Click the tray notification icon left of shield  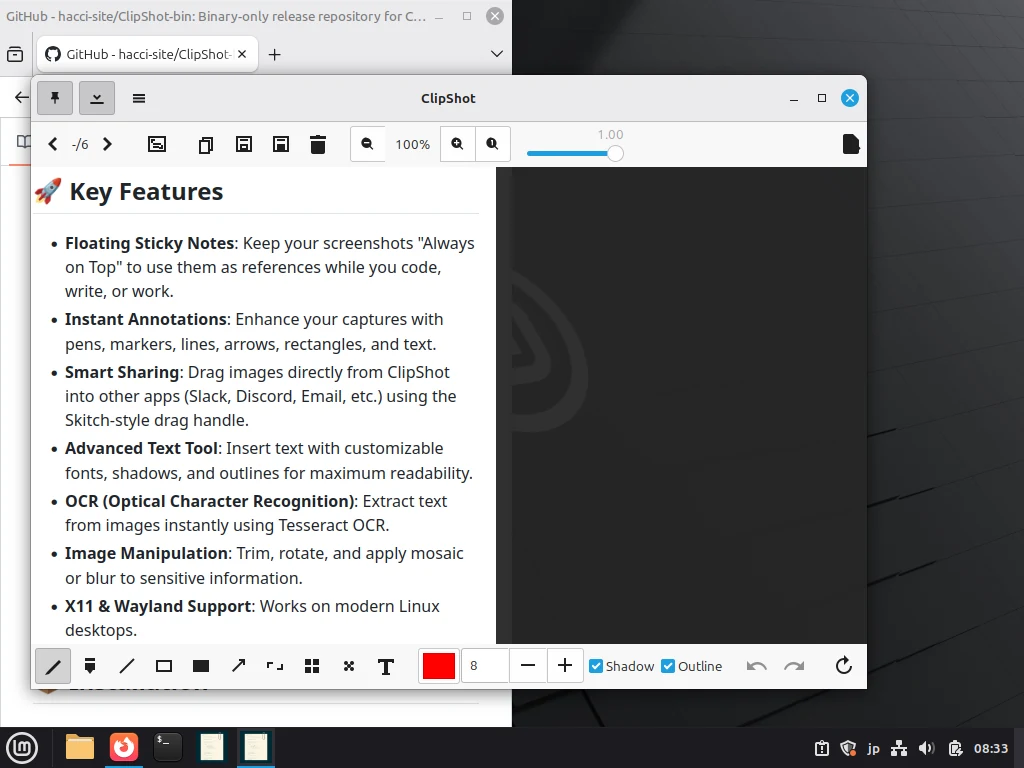[822, 748]
